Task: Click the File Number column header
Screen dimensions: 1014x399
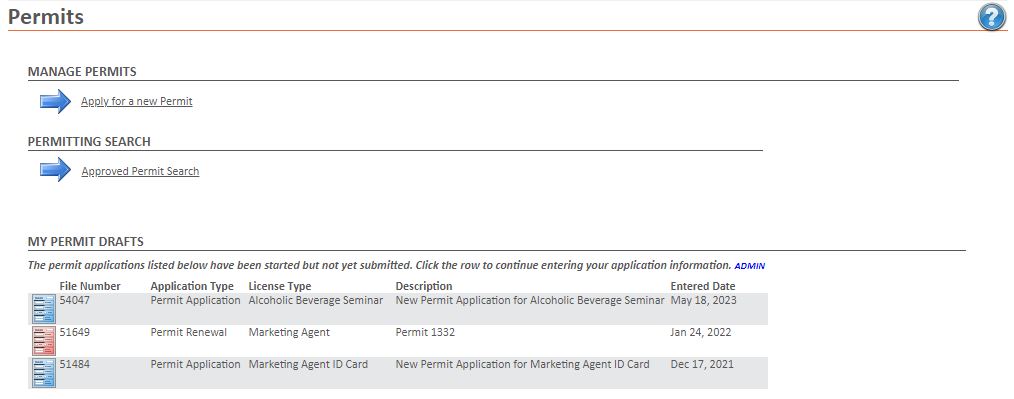Action: click(x=90, y=286)
